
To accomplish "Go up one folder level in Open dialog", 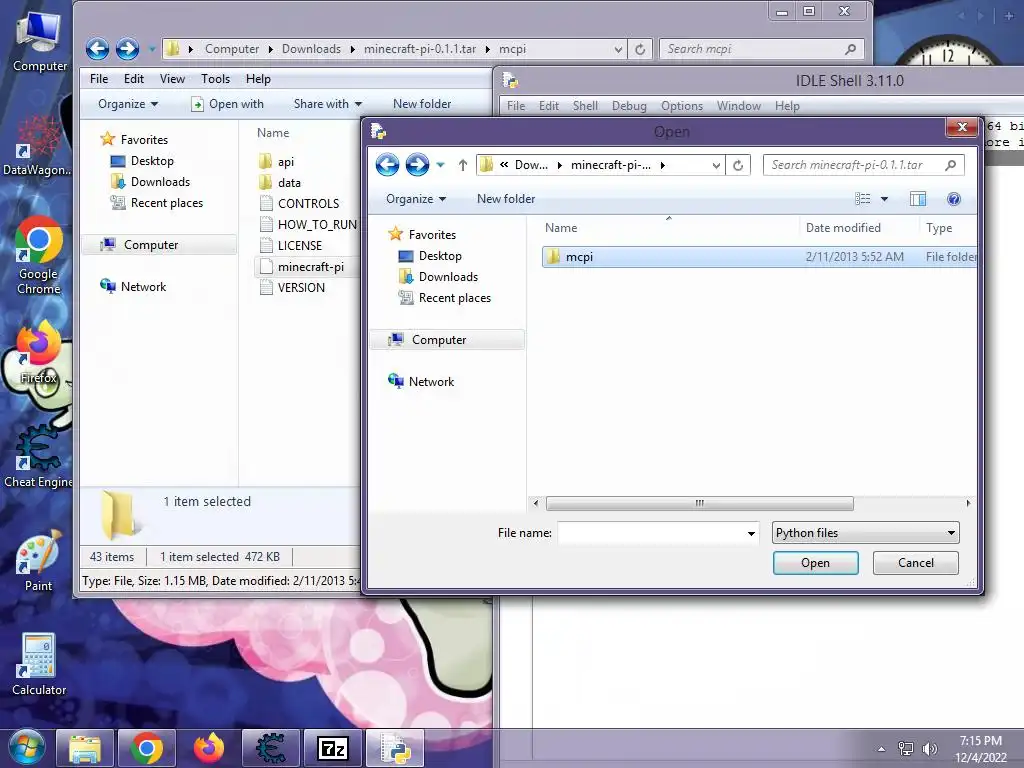I will [x=462, y=165].
